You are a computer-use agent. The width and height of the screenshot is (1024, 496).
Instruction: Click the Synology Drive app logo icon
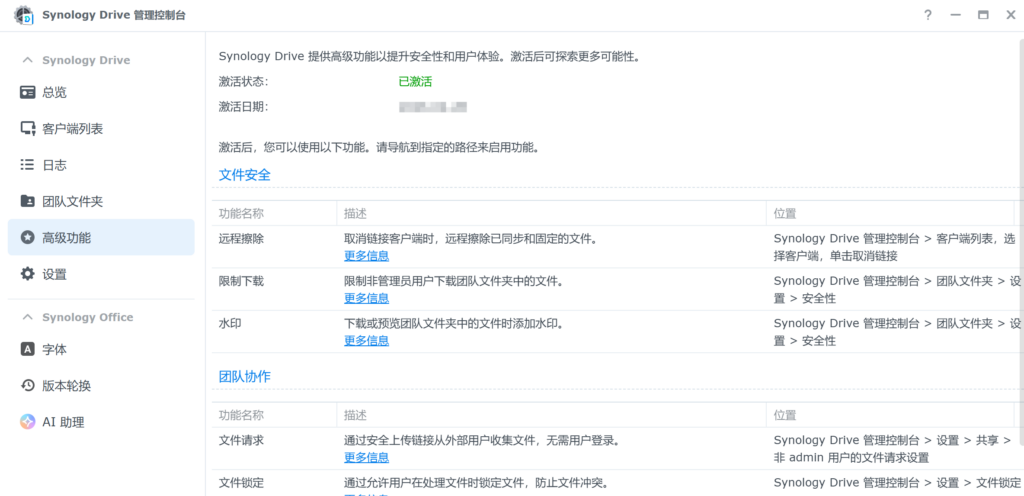(23, 15)
